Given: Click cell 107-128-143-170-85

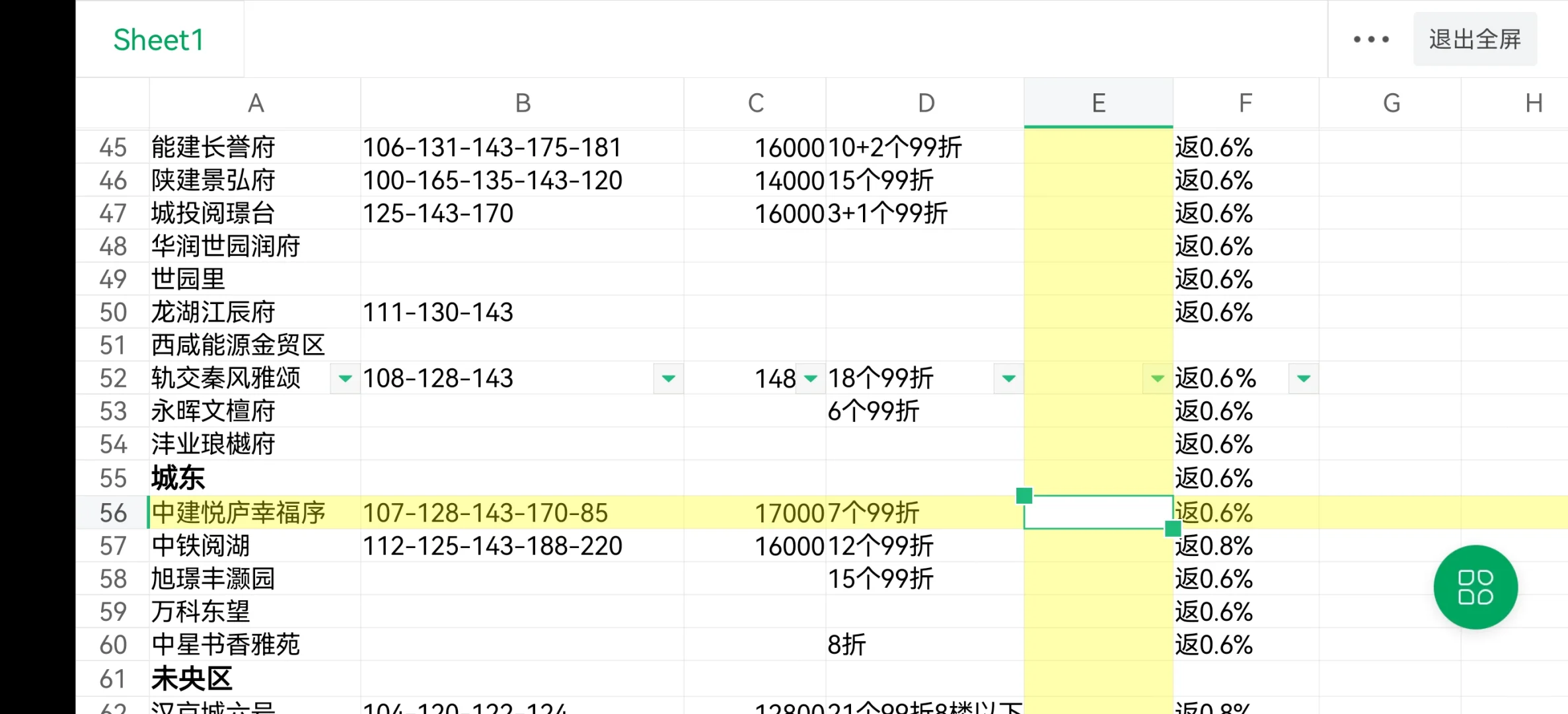Looking at the screenshot, I should [522, 512].
